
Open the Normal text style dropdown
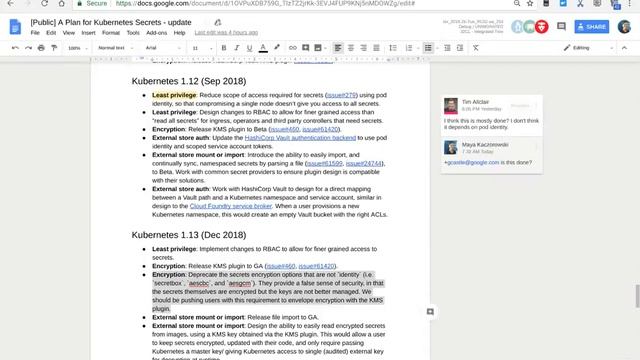[x=115, y=48]
